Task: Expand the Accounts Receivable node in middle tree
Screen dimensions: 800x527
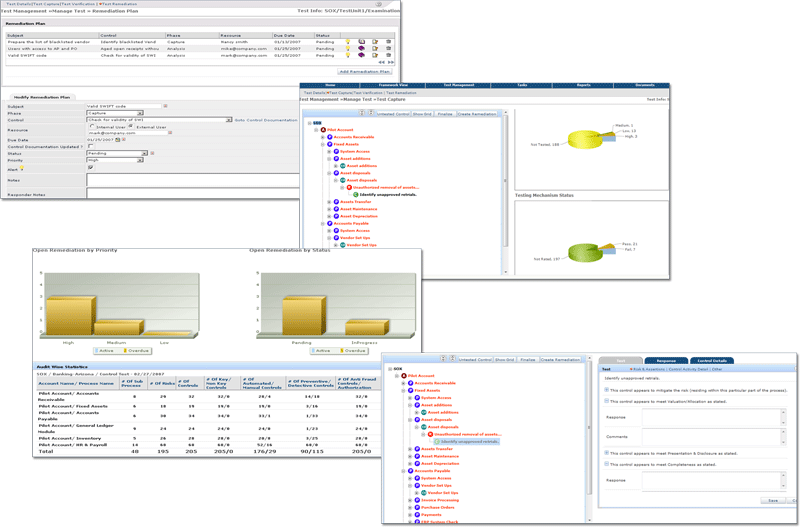Action: (324, 136)
